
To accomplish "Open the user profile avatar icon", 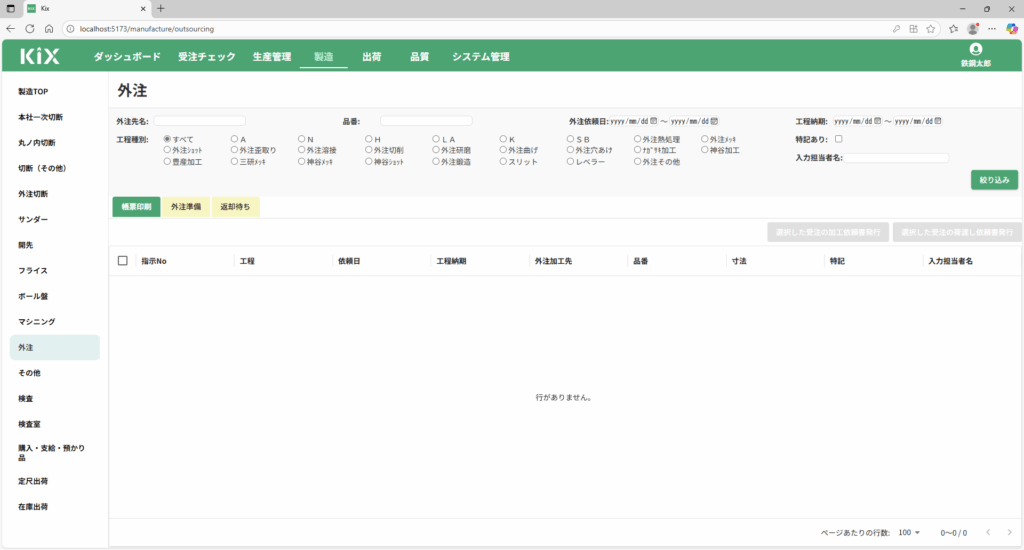I will point(975,49).
